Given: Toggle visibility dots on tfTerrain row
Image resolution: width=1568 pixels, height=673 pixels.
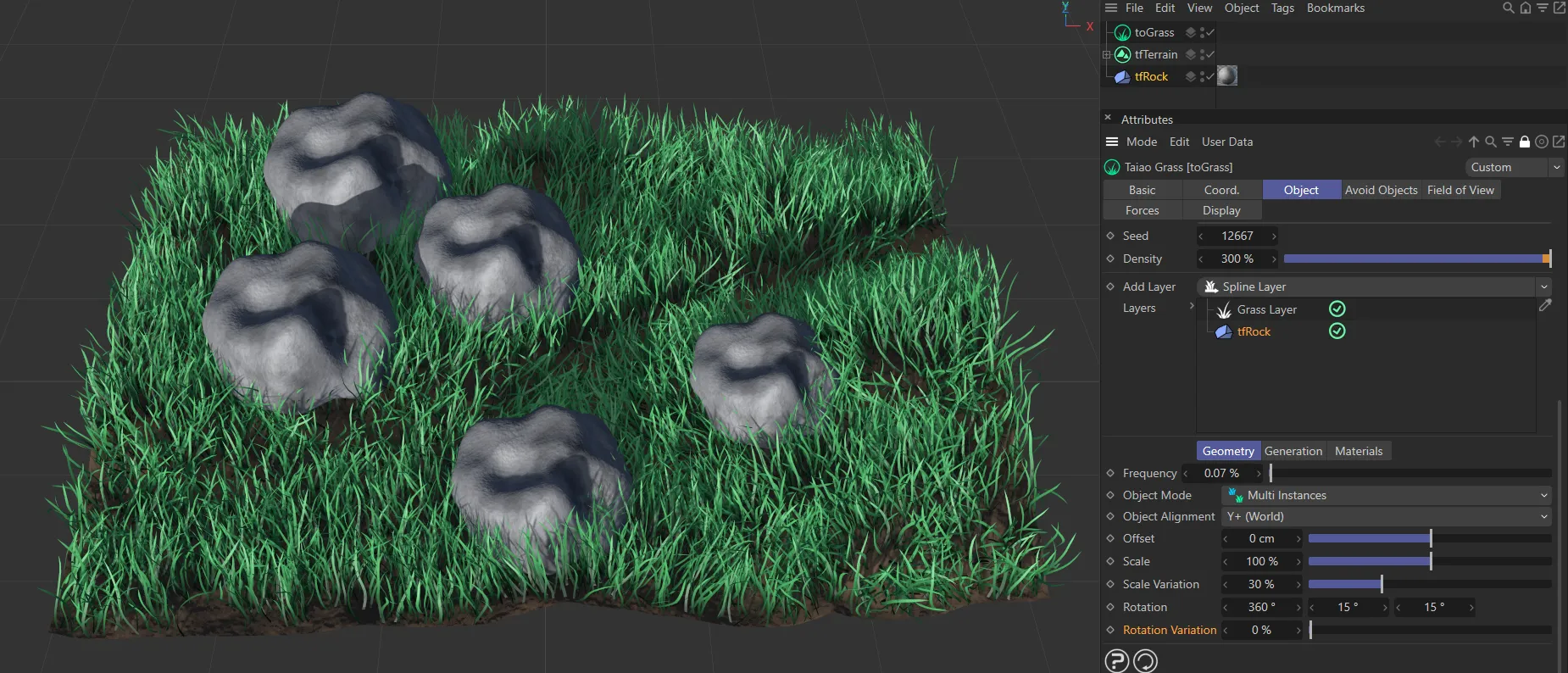Looking at the screenshot, I should point(1203,54).
